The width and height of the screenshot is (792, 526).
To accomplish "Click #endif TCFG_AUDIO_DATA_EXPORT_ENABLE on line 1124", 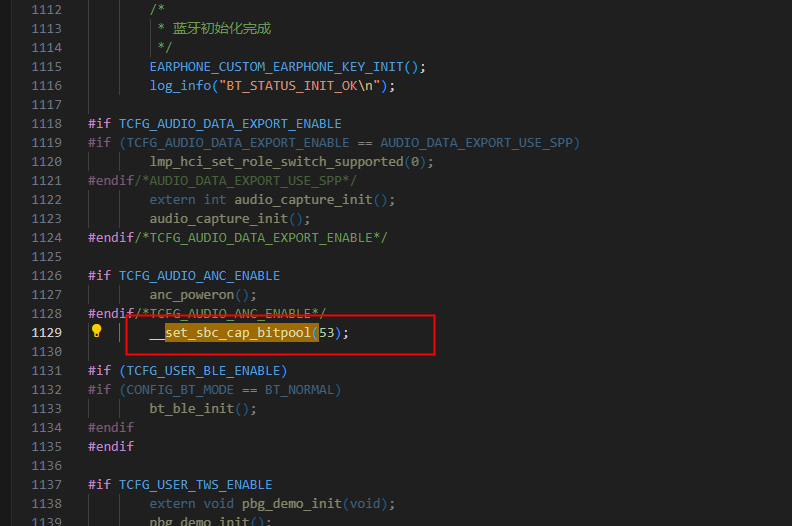I will click(237, 237).
